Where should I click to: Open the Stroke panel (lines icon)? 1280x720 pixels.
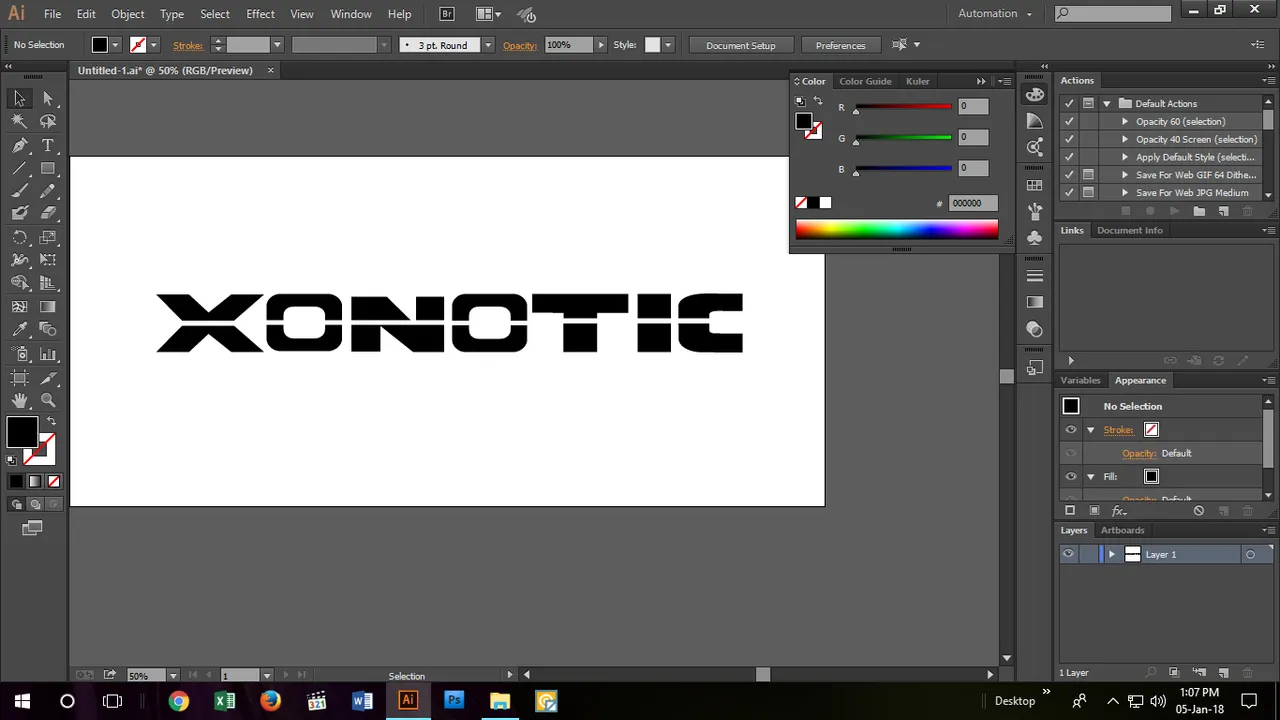[x=1035, y=276]
